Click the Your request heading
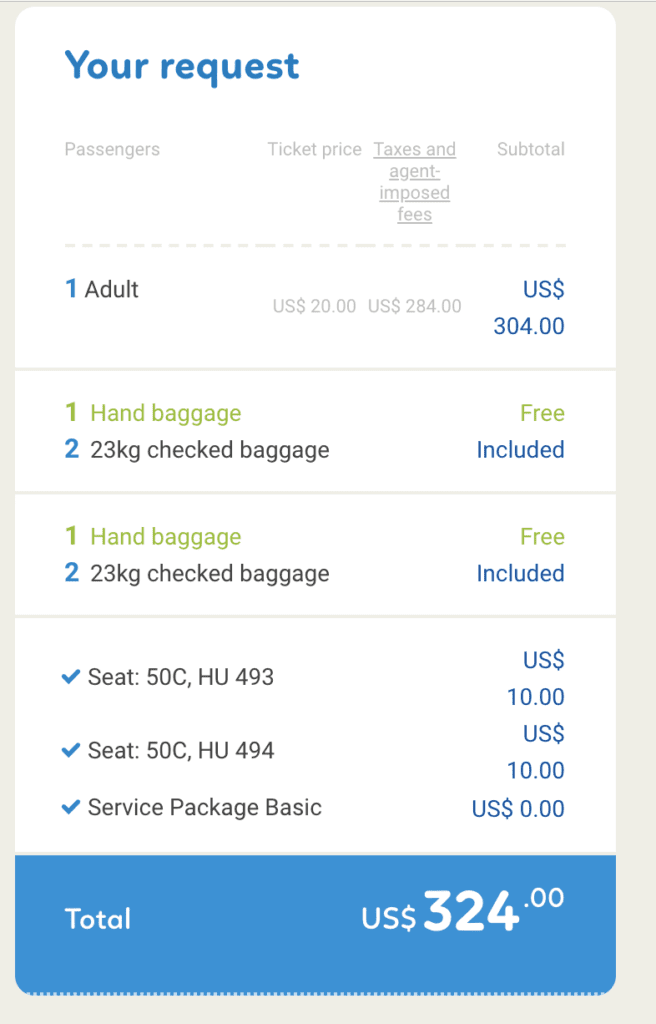This screenshot has height=1024, width=656. (182, 65)
